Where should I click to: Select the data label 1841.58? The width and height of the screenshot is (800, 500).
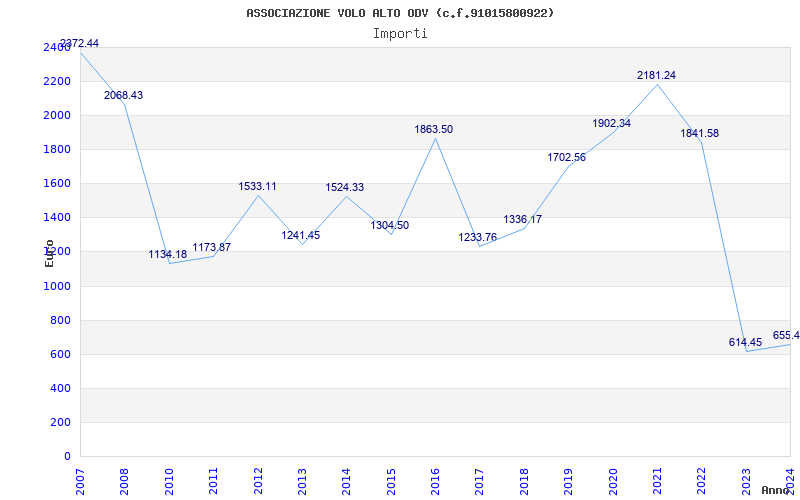pyautogui.click(x=699, y=134)
